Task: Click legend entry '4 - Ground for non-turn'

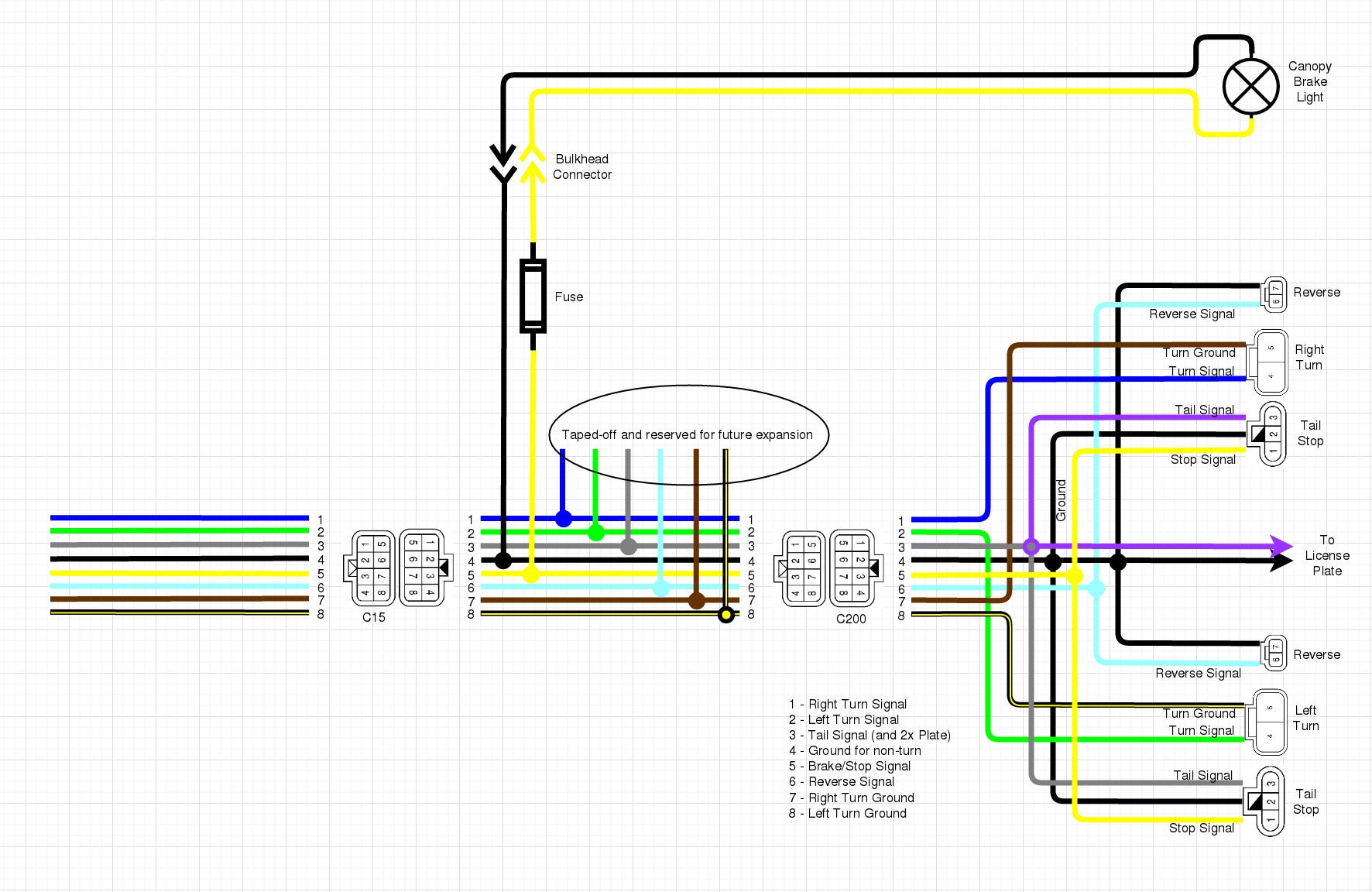Action: pyautogui.click(x=855, y=750)
